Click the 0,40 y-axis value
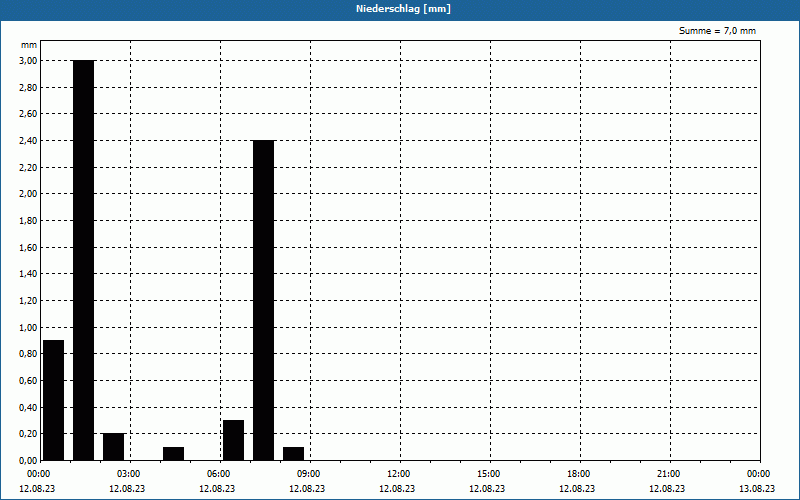The height and width of the screenshot is (500, 800). 28,407
